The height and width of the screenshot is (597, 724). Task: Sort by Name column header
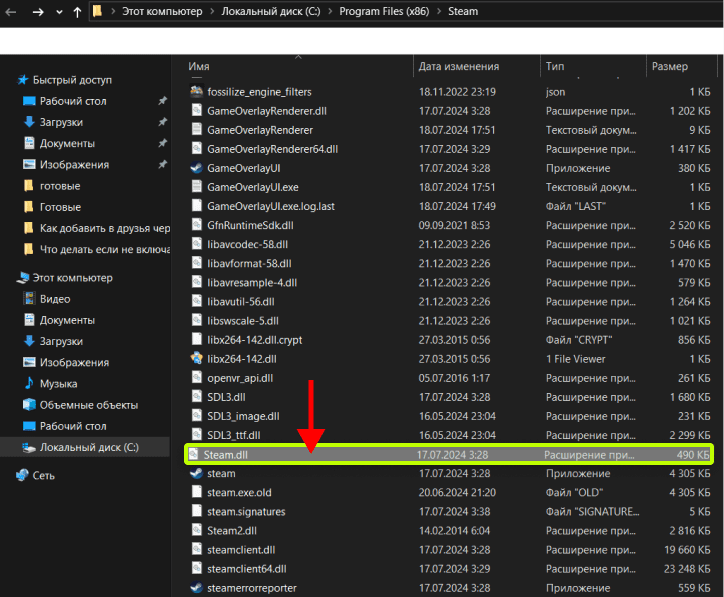[199, 66]
